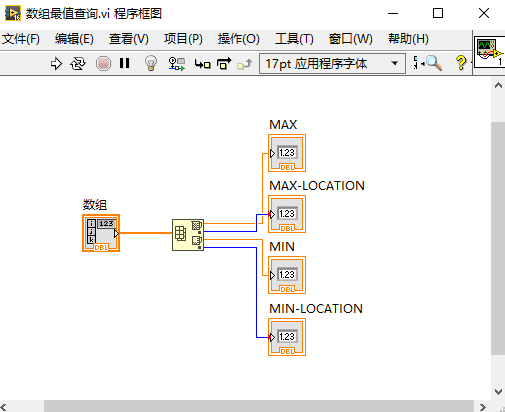The height and width of the screenshot is (412, 505).
Task: Click the vertical scrollbar thumb
Action: tap(498, 239)
